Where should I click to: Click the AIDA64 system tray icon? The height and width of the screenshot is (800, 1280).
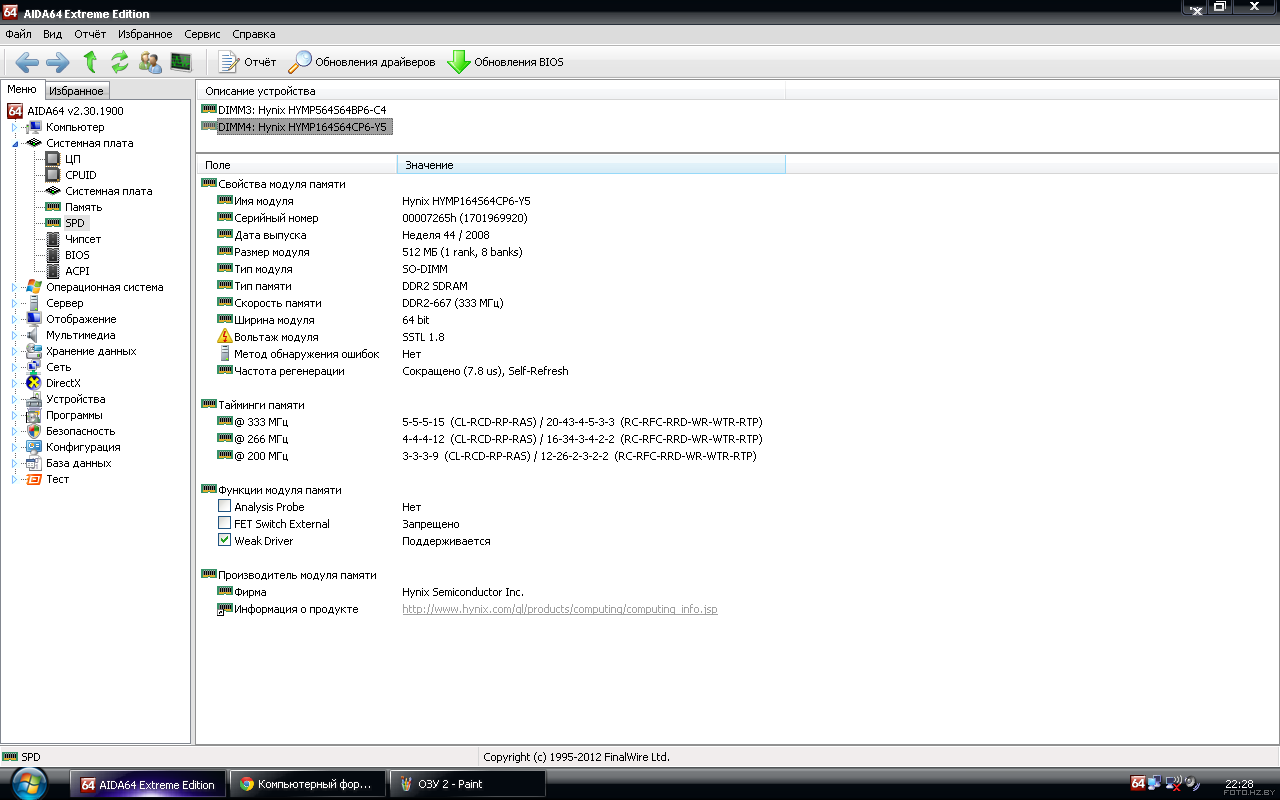(x=1138, y=783)
